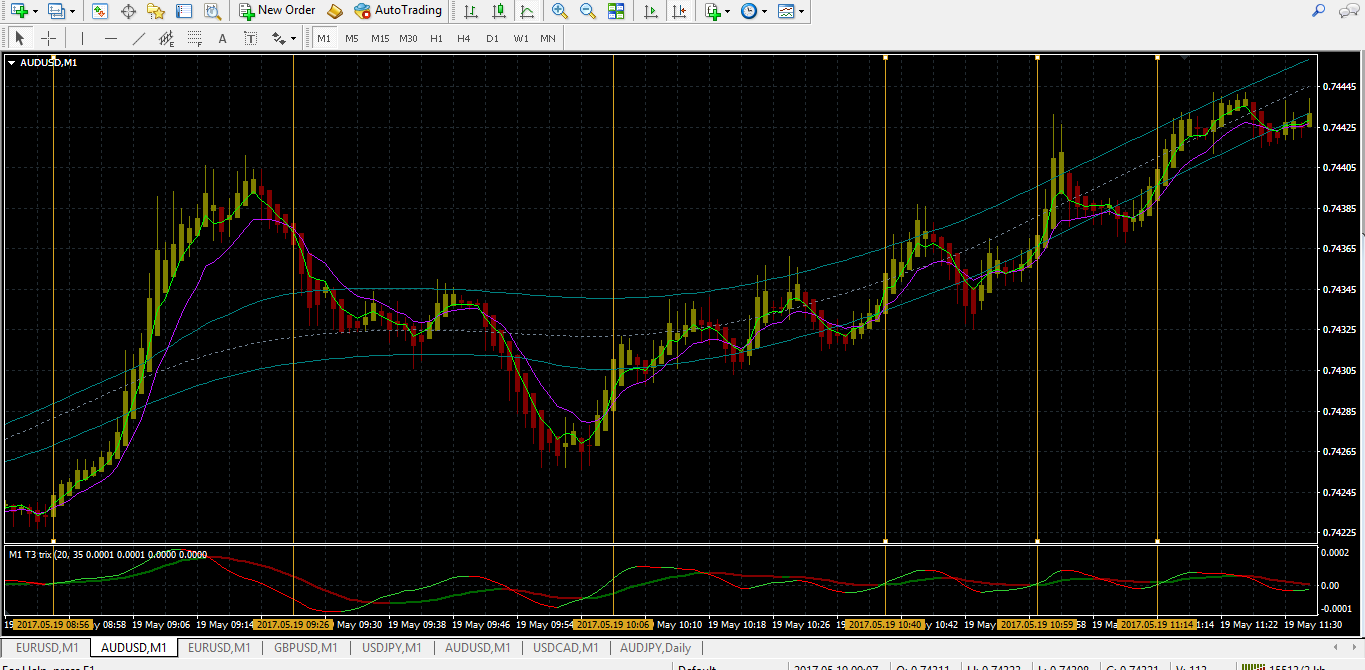Expand the Profiles dropdown arrow
This screenshot has height=670, width=1365.
tap(73, 11)
